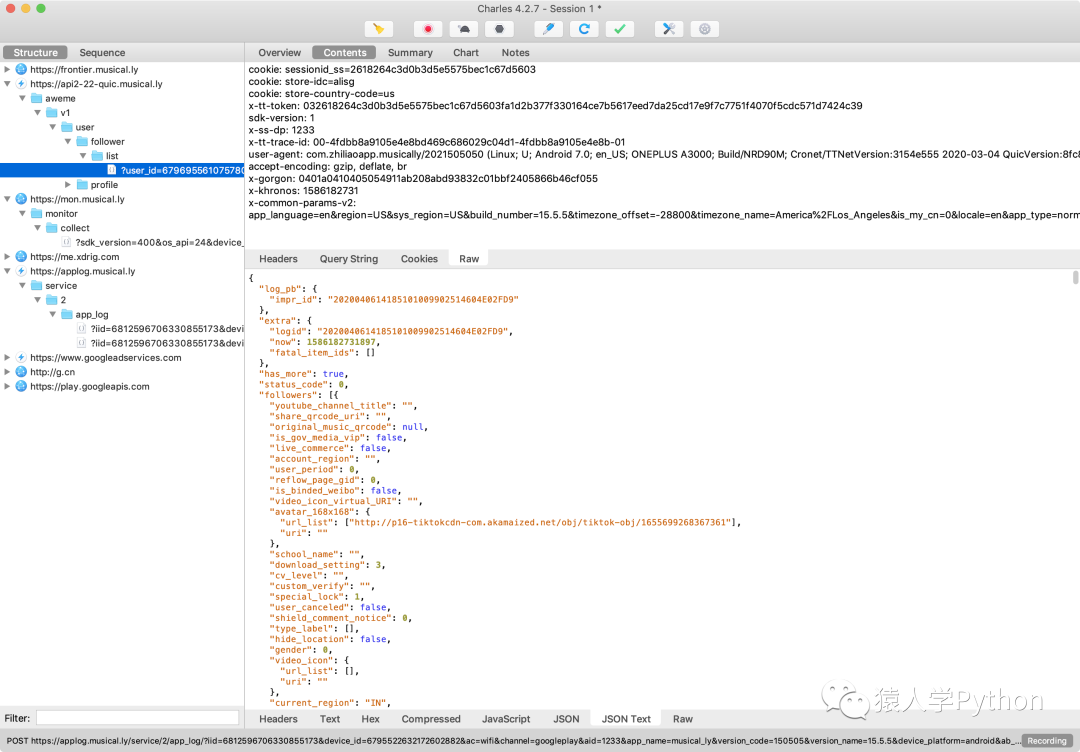The height and width of the screenshot is (752, 1080).
Task: Click the globe icon for frontier.musical.ly
Action: click(x=21, y=70)
